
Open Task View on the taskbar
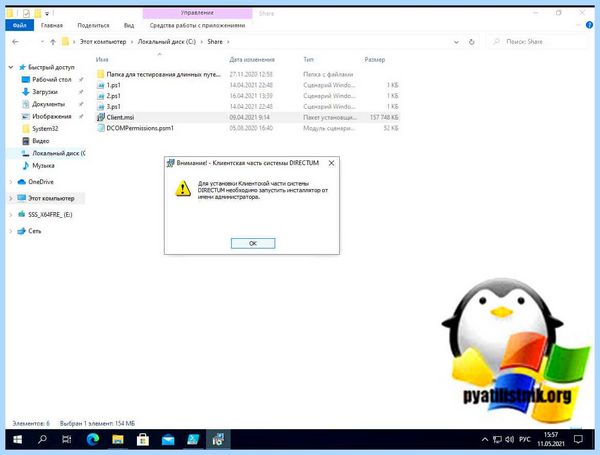(67, 440)
